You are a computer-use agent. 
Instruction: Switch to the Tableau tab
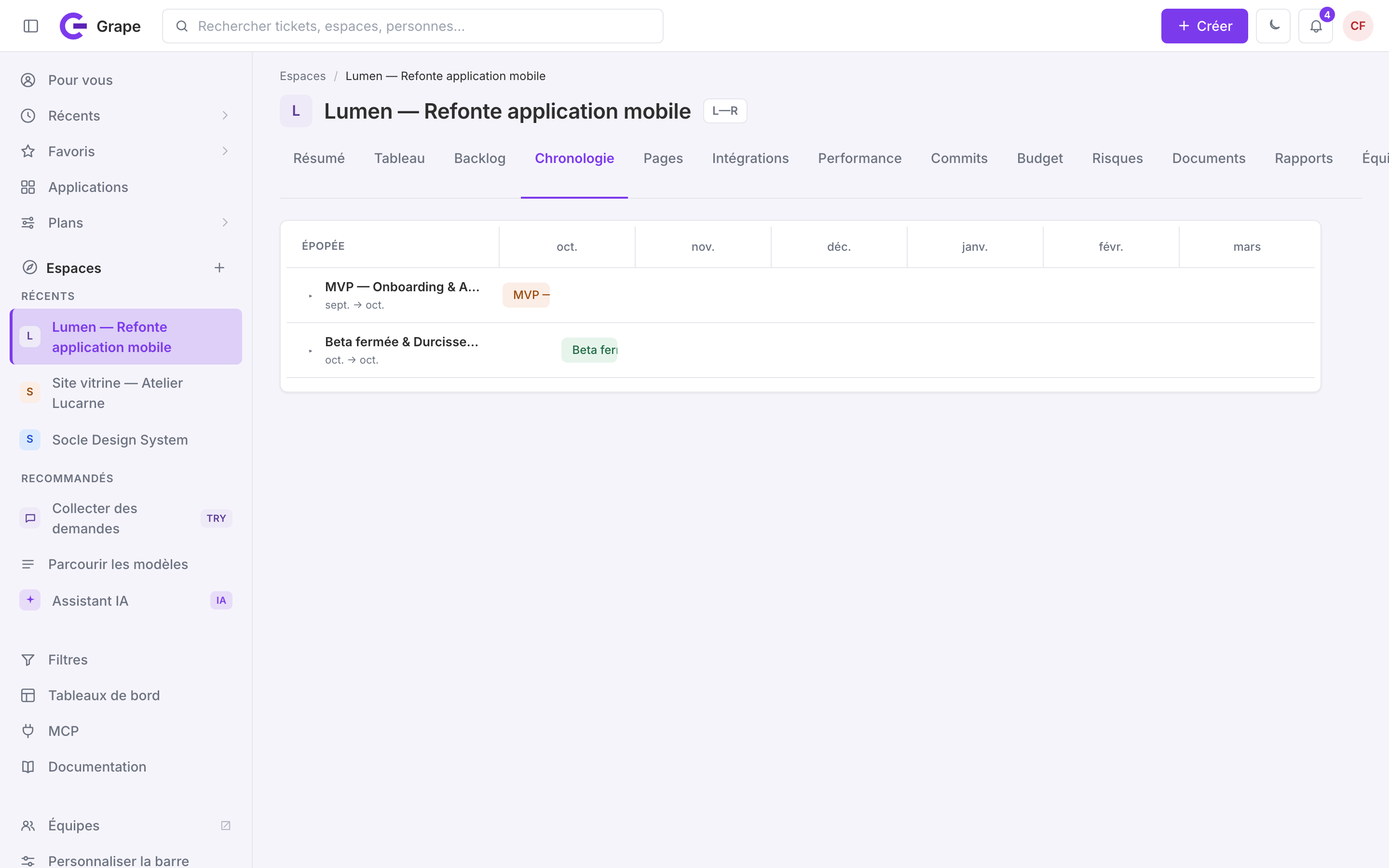(399, 159)
